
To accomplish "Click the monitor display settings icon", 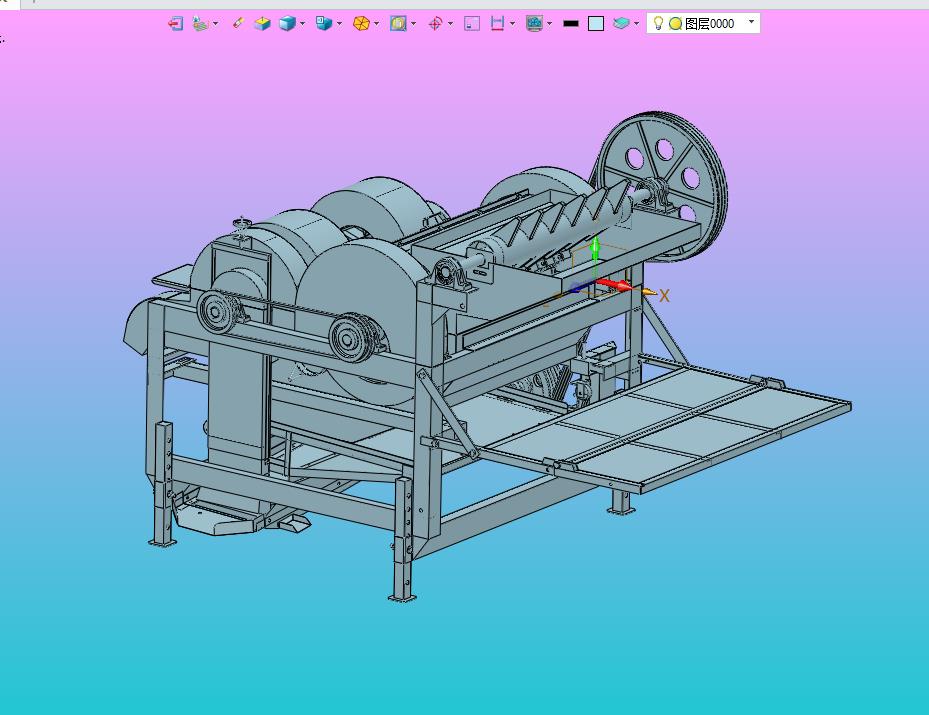I will tap(534, 23).
